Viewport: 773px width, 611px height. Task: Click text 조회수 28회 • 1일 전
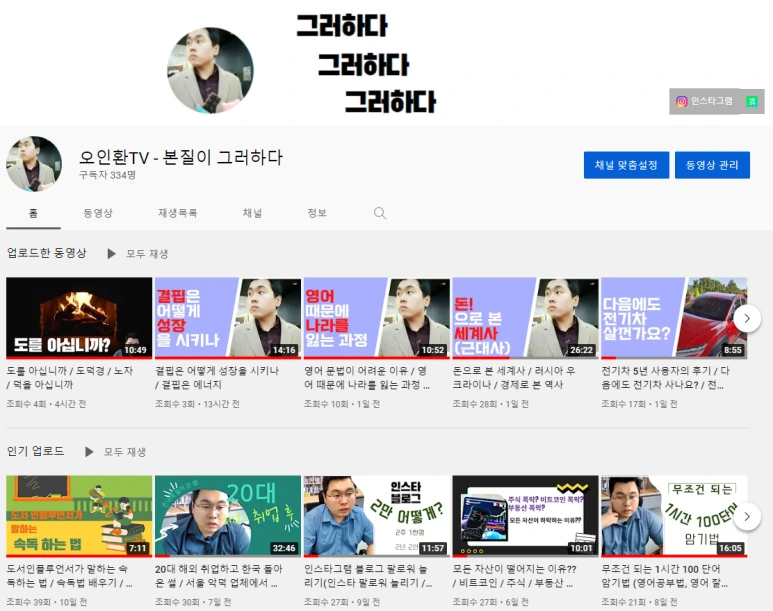491,404
